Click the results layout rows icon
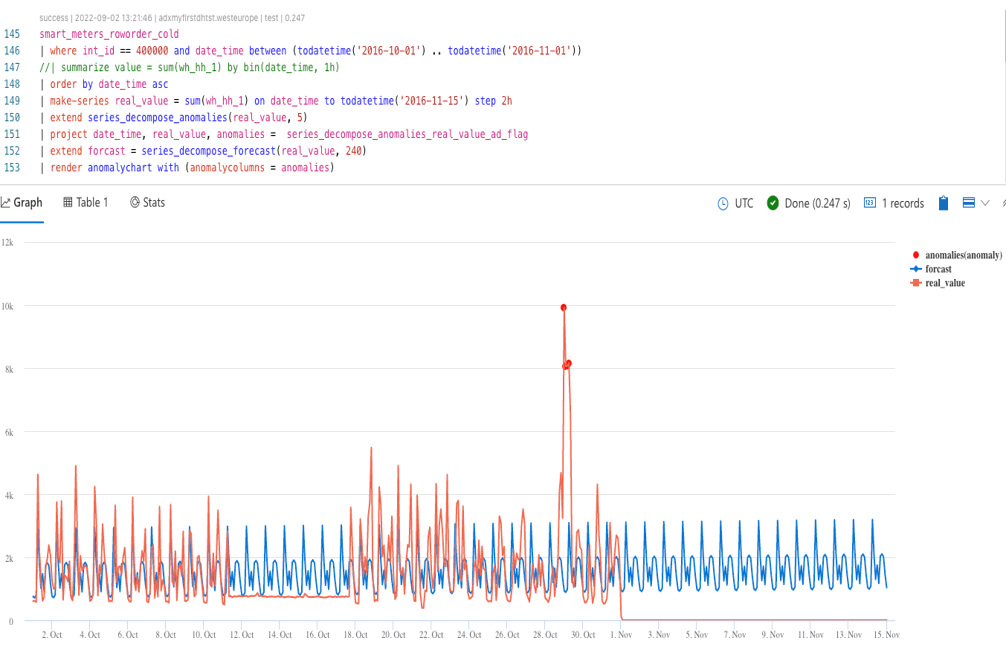Viewport: 1006px width, 649px height. click(969, 203)
